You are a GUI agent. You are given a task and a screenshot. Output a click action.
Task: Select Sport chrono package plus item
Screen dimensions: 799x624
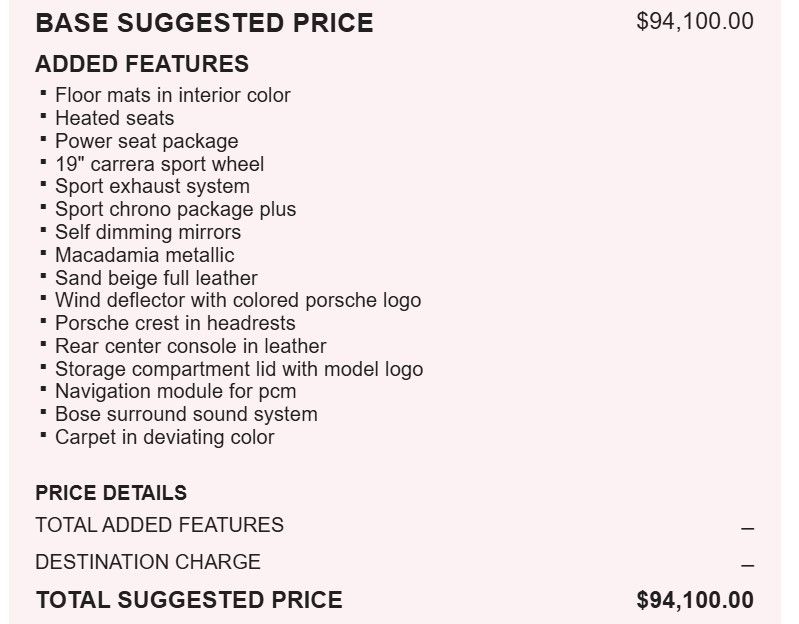click(x=175, y=209)
